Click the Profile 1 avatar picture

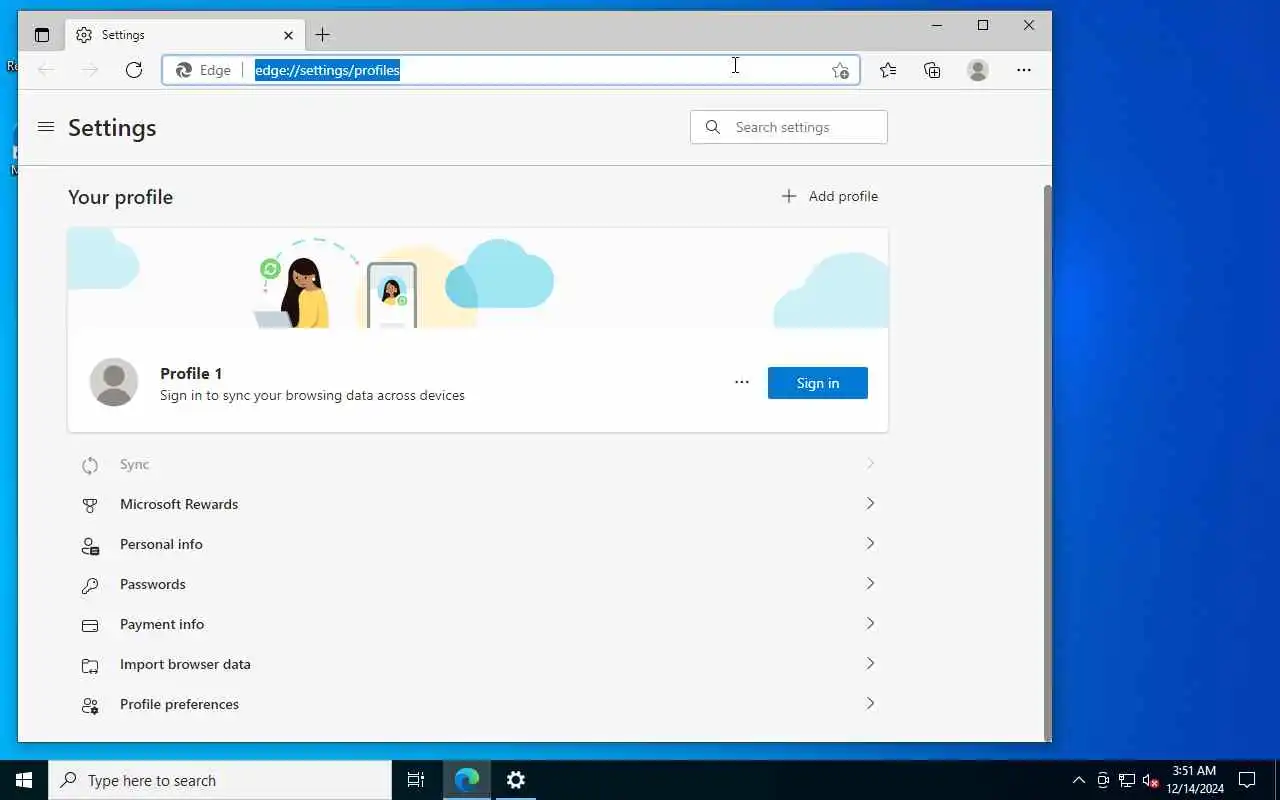click(x=114, y=382)
